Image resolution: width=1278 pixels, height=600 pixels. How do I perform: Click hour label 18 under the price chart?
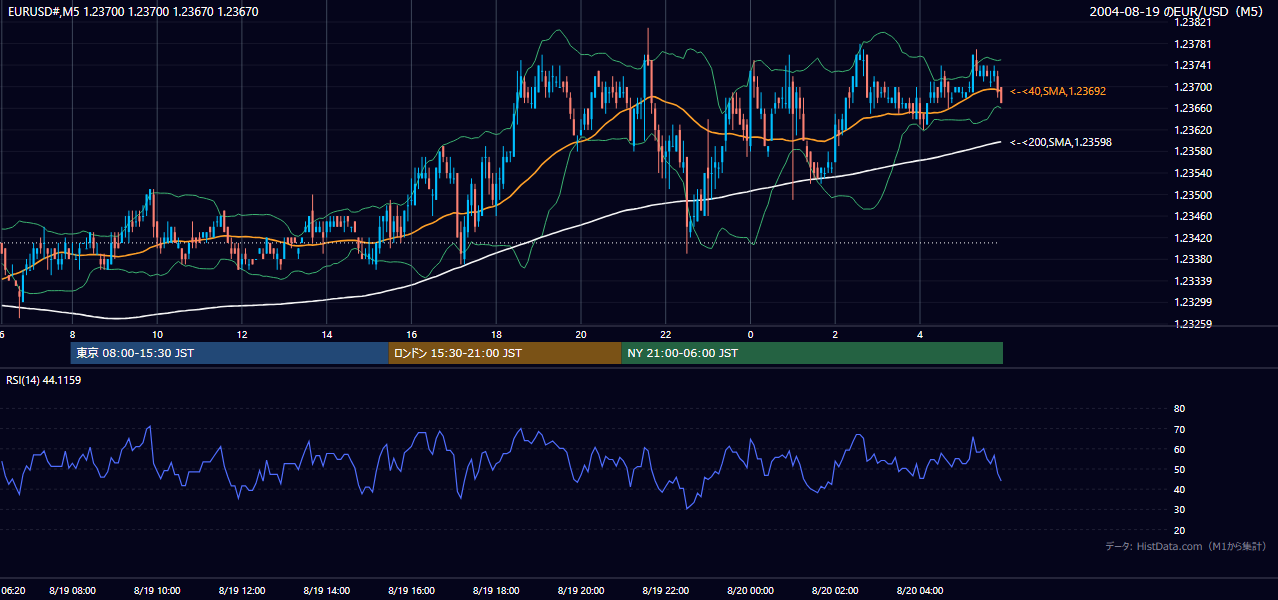(x=497, y=334)
